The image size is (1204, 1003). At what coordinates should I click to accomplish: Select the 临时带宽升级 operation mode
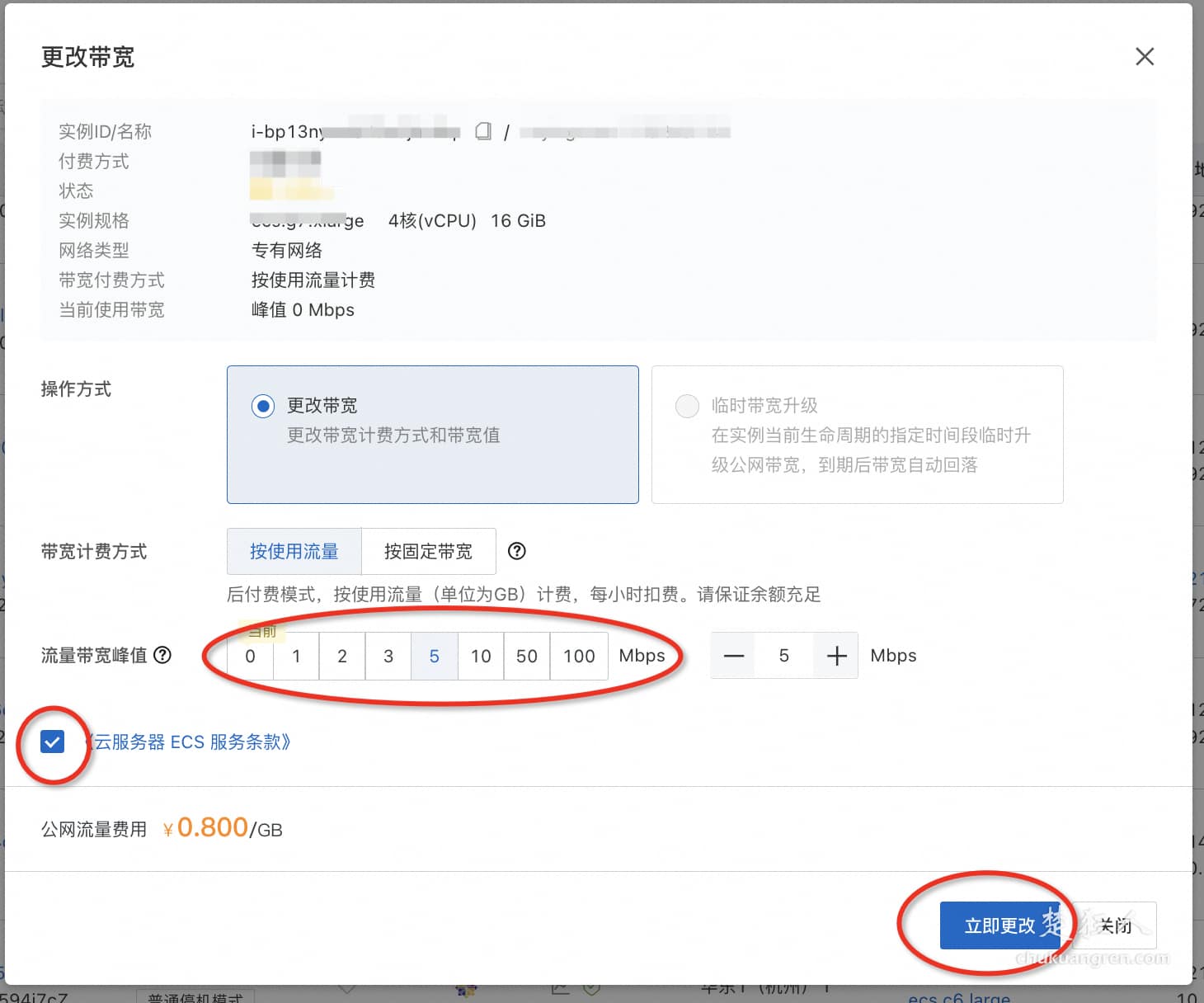pos(687,406)
